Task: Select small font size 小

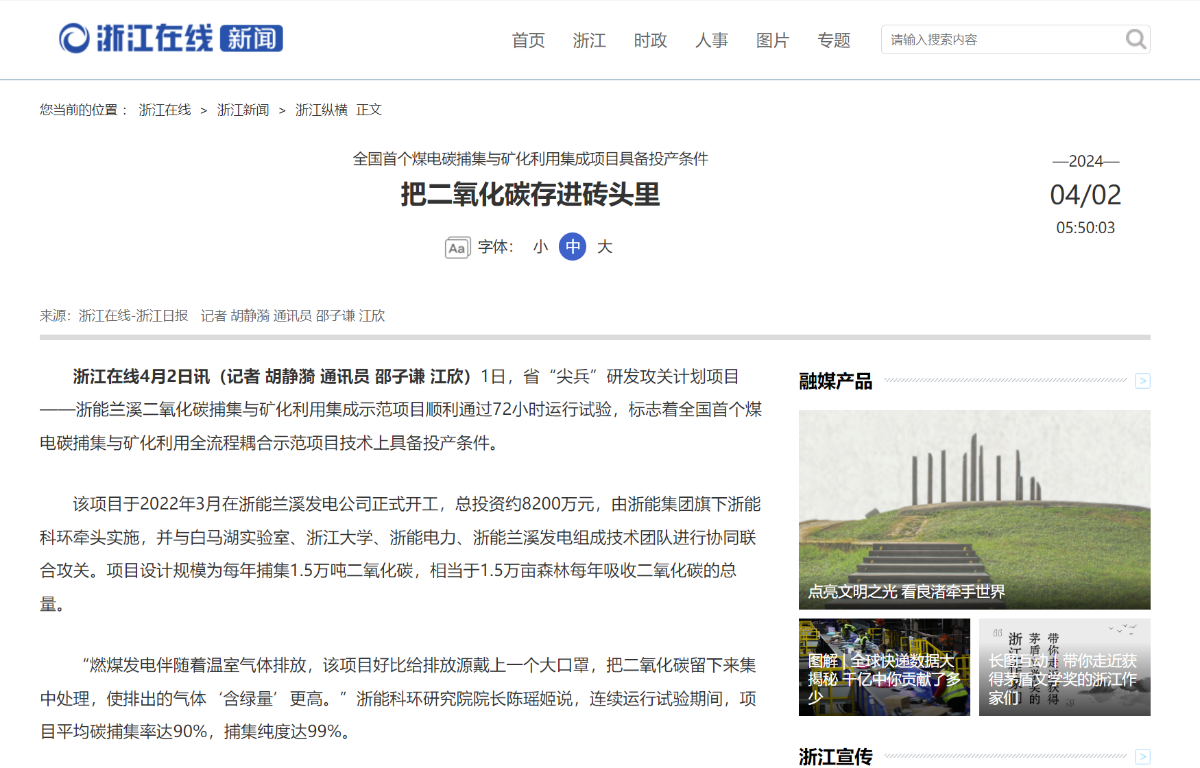Action: click(540, 247)
